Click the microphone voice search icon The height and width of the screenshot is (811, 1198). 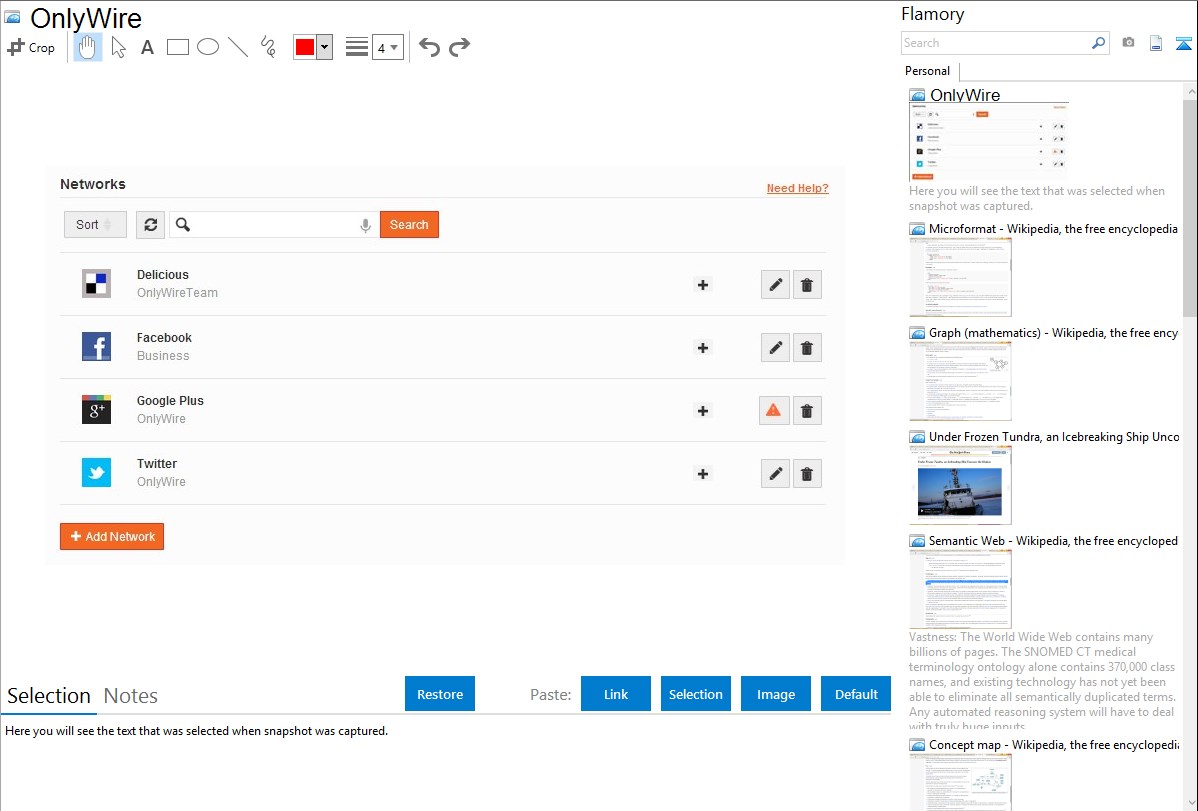point(365,225)
